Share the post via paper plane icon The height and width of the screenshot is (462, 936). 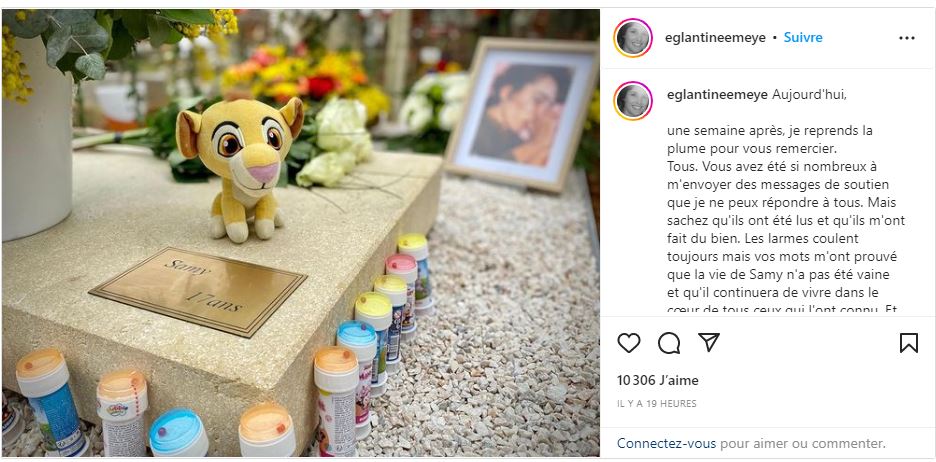[709, 342]
